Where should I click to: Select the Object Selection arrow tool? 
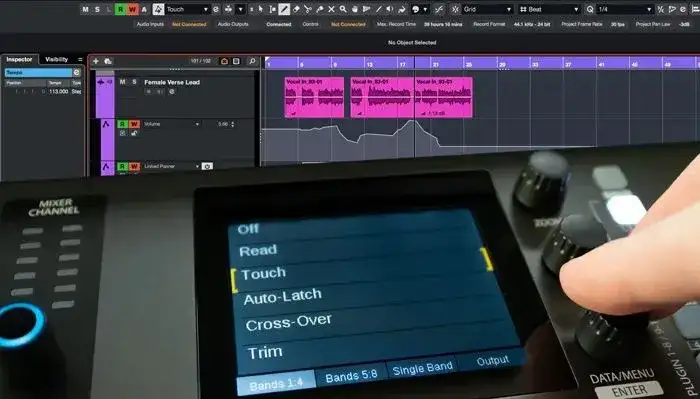click(x=261, y=9)
